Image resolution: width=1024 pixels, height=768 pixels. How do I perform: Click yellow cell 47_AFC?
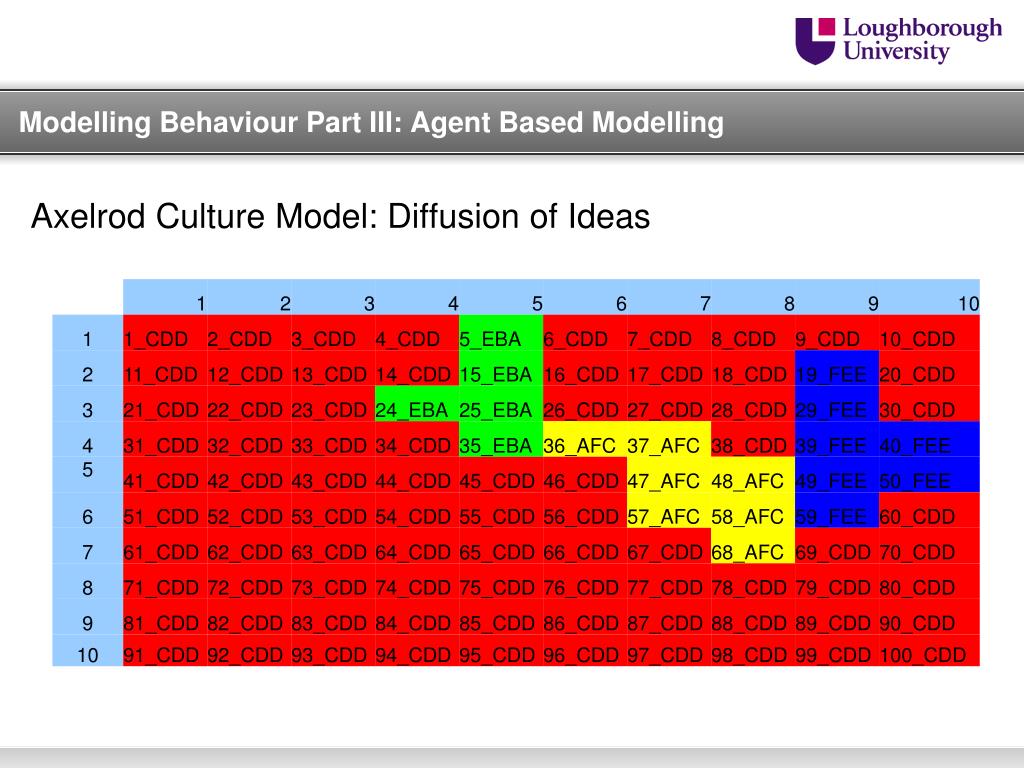pos(669,474)
